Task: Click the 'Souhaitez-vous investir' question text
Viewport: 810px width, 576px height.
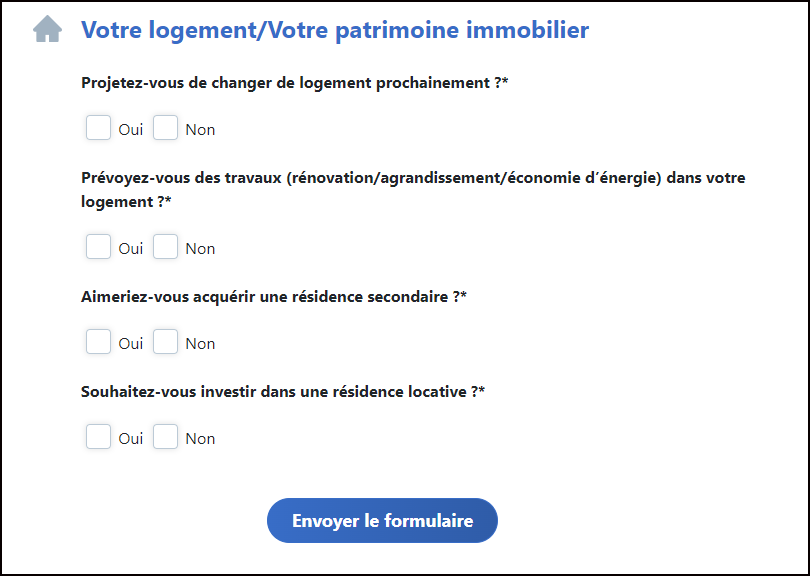Action: (x=283, y=392)
